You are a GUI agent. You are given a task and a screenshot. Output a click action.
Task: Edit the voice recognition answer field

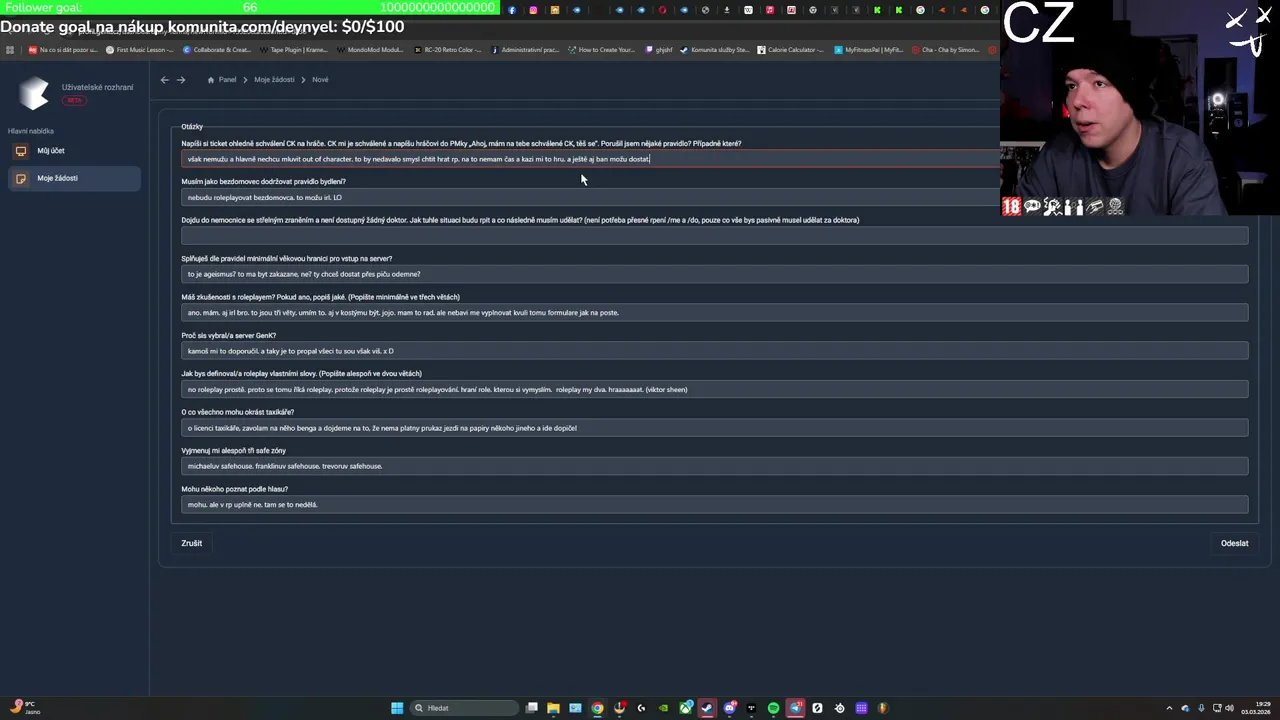click(714, 505)
